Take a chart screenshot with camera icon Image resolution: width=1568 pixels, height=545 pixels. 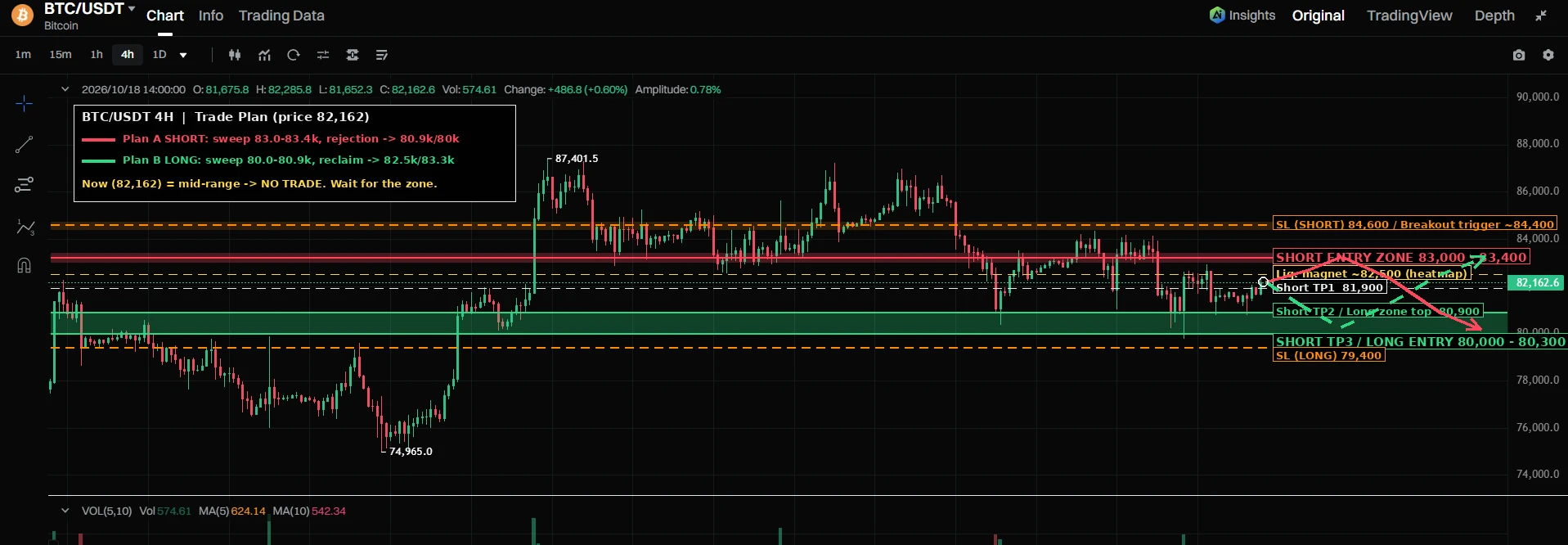1519,55
